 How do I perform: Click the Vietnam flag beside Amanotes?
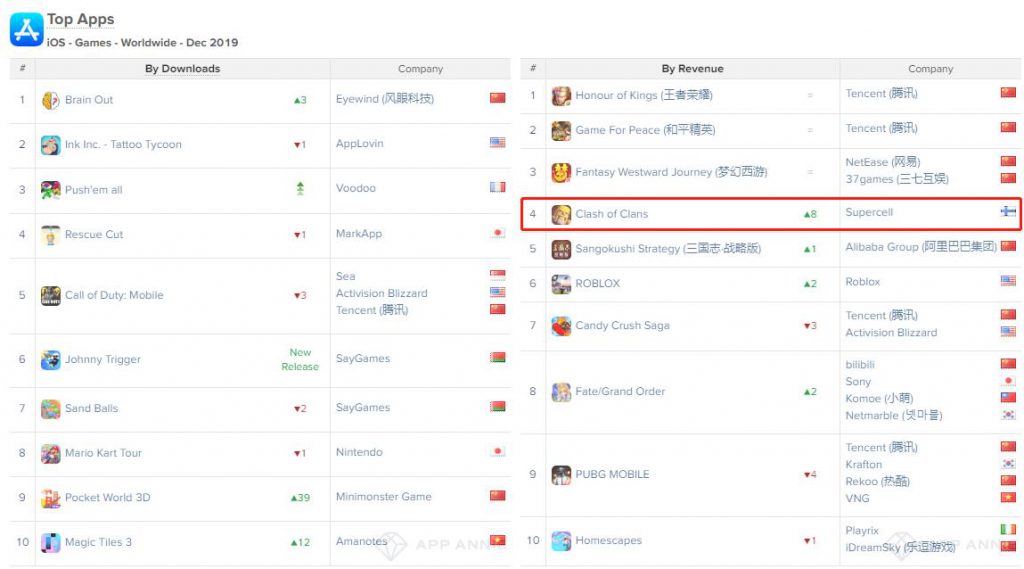[x=498, y=540]
